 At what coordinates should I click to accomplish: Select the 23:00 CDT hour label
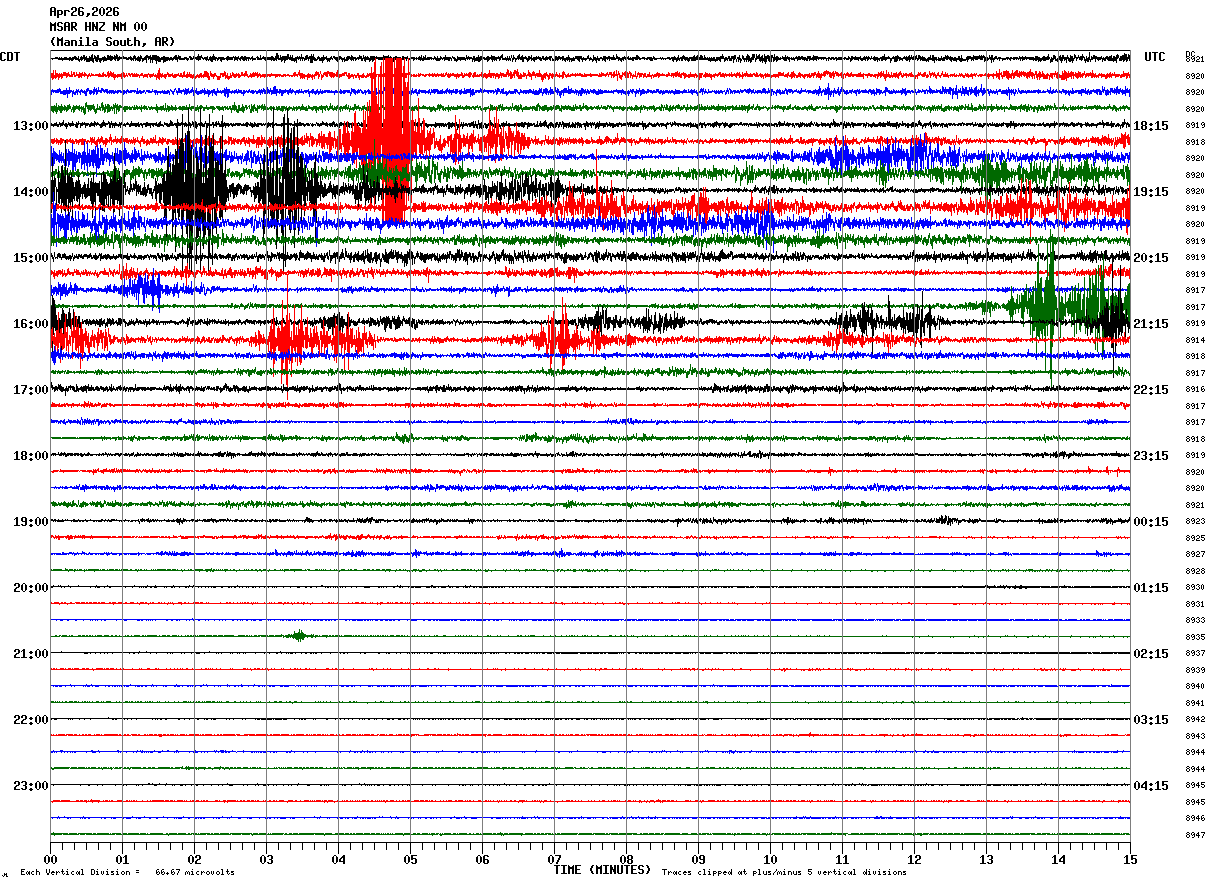(x=30, y=785)
